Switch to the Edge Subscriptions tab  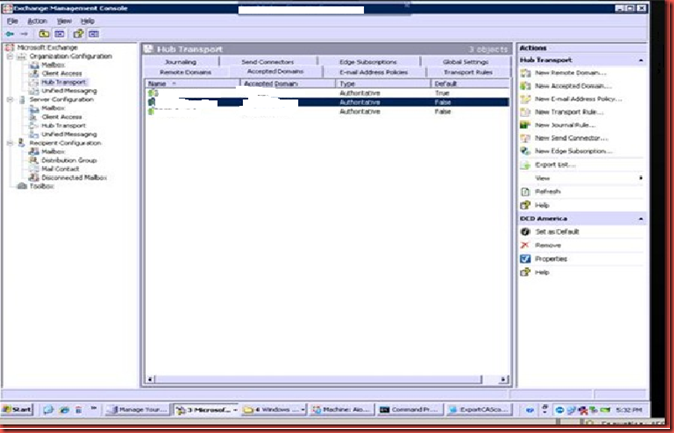(368, 62)
